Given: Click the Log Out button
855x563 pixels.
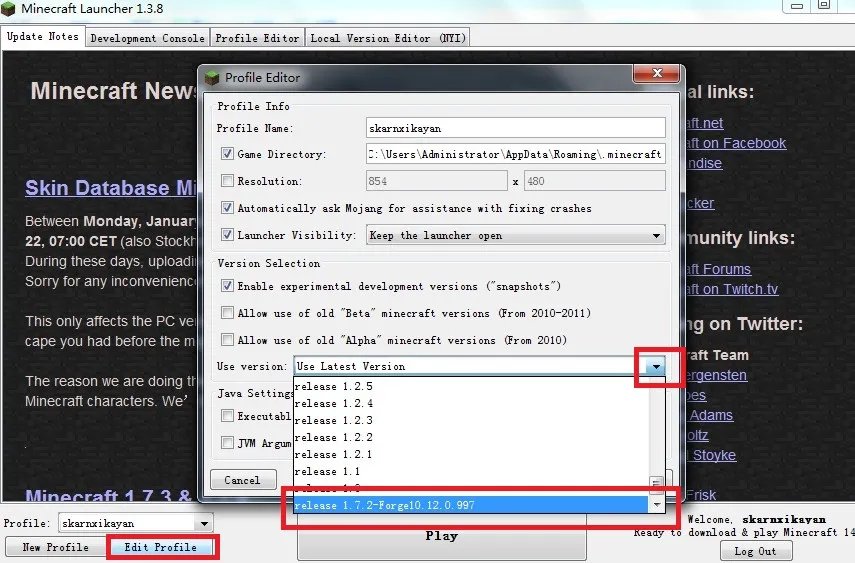Looking at the screenshot, I should point(755,551).
